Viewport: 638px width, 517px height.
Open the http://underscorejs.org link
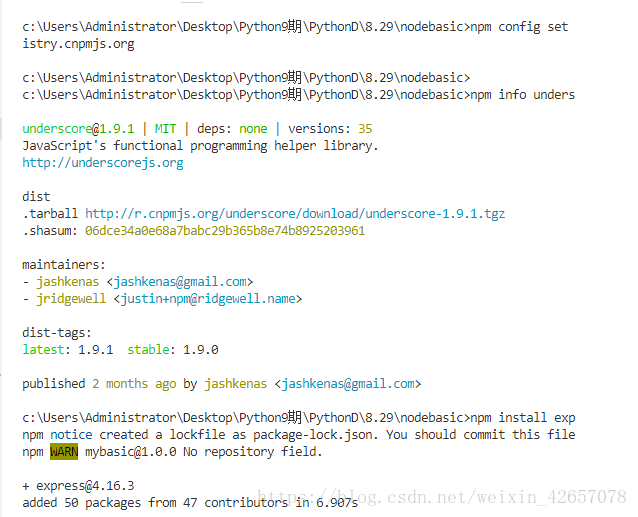pyautogui.click(x=103, y=163)
